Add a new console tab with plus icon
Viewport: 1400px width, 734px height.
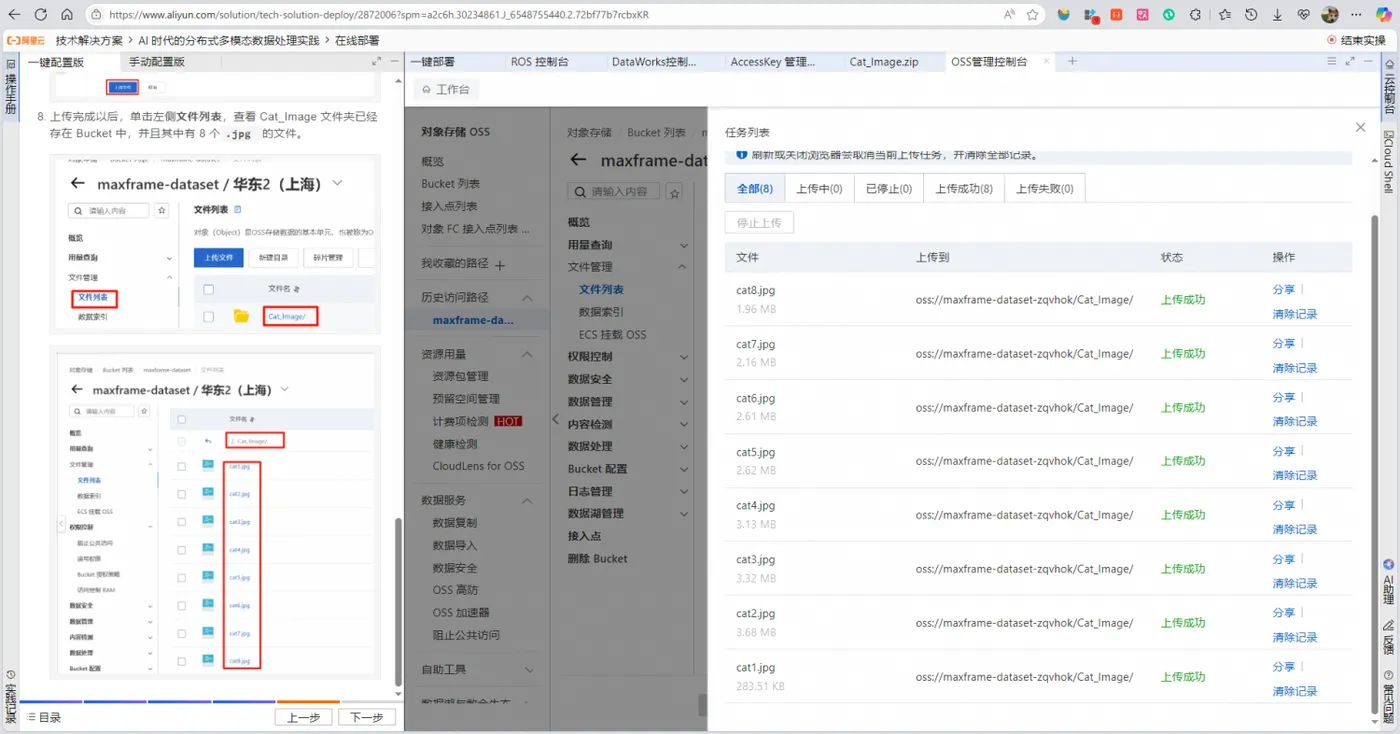(x=1072, y=61)
